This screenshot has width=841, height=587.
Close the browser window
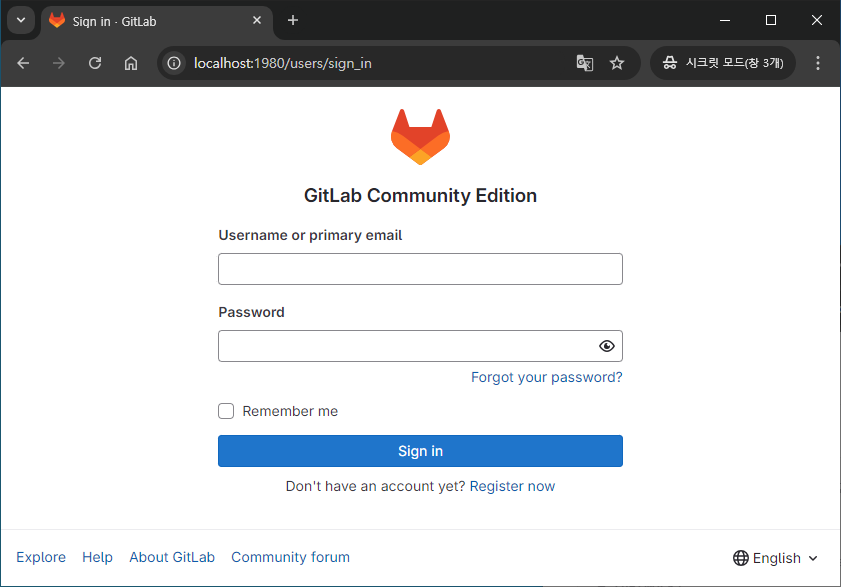coord(816,20)
